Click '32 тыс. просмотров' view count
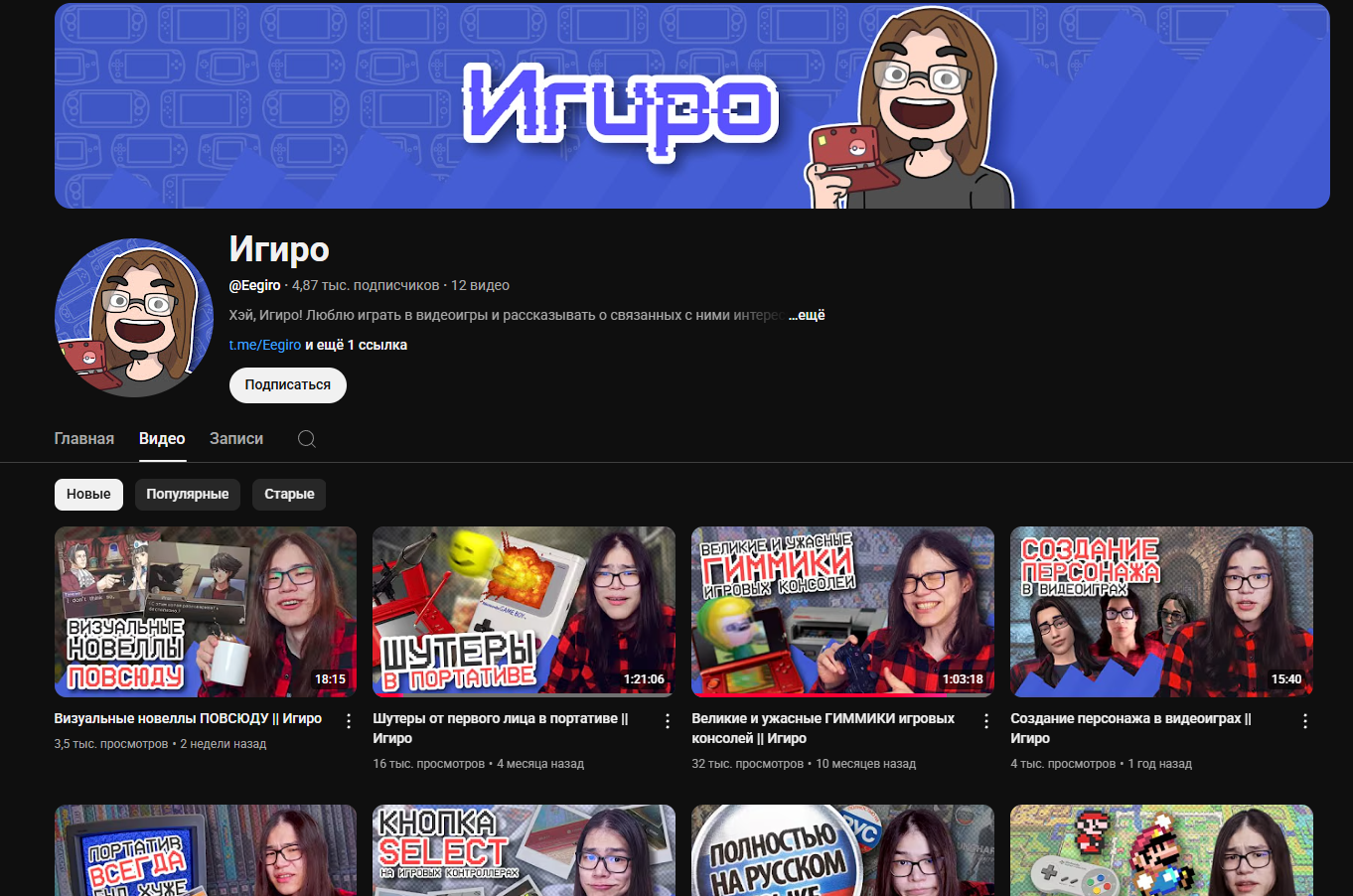Viewport: 1353px width, 896px height. point(748,764)
